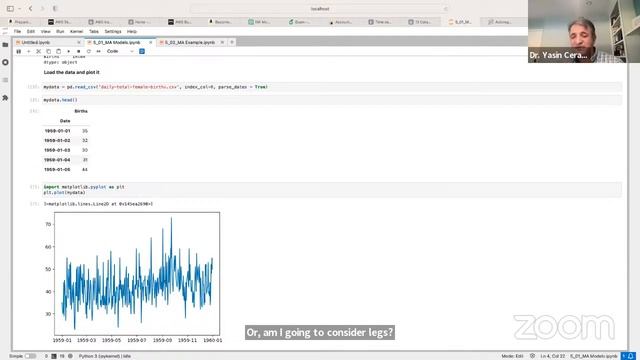Interrupt the kernel with the stop icon
The width and height of the screenshot is (640, 360).
[x=78, y=51]
